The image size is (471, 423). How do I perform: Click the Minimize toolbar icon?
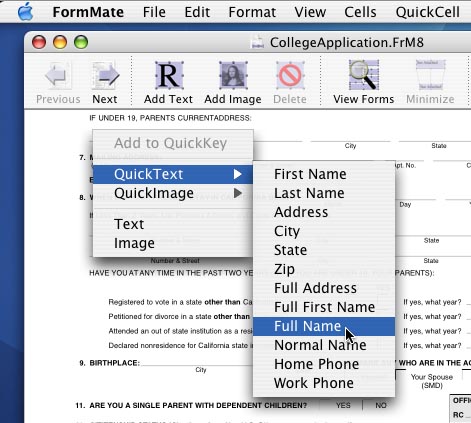pyautogui.click(x=430, y=75)
